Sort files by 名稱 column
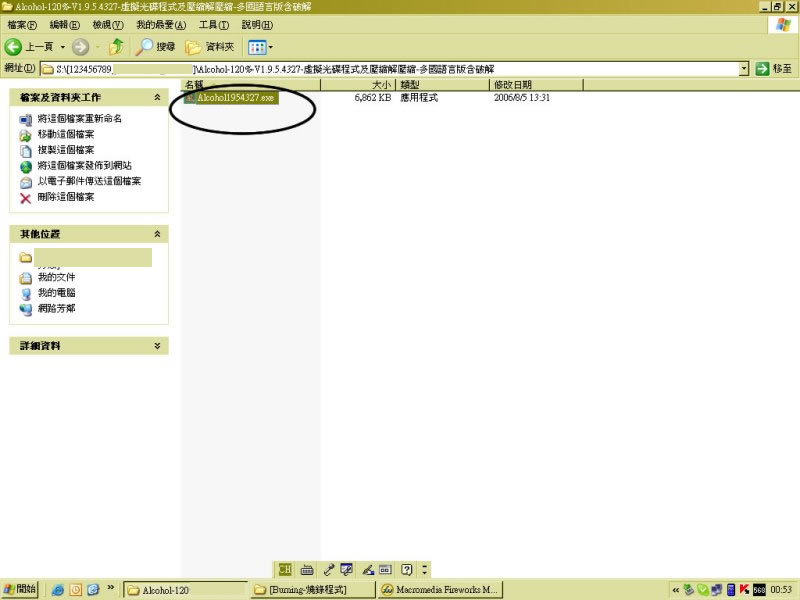Viewport: 800px width, 600px height. coord(251,85)
